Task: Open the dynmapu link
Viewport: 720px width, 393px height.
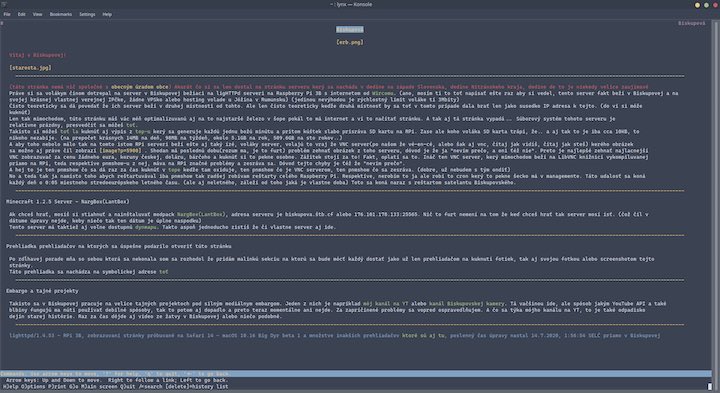Action: (146, 227)
